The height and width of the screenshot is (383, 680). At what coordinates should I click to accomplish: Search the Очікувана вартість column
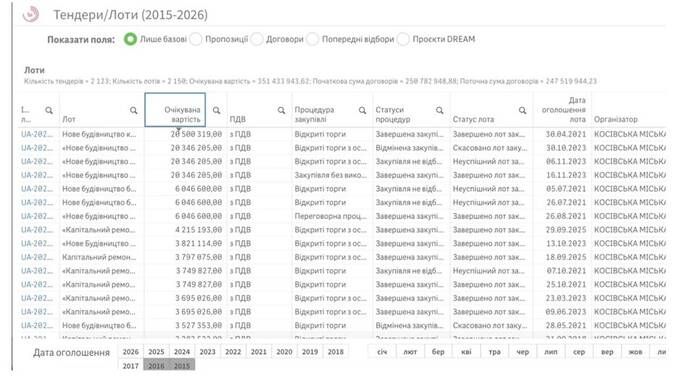pos(216,111)
